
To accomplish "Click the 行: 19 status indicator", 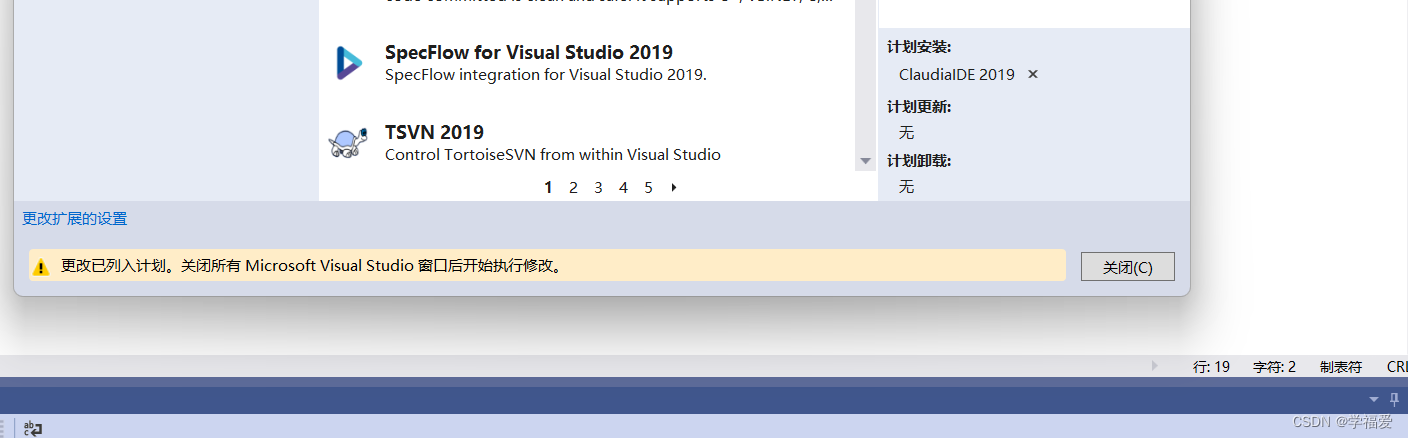I will [1211, 367].
